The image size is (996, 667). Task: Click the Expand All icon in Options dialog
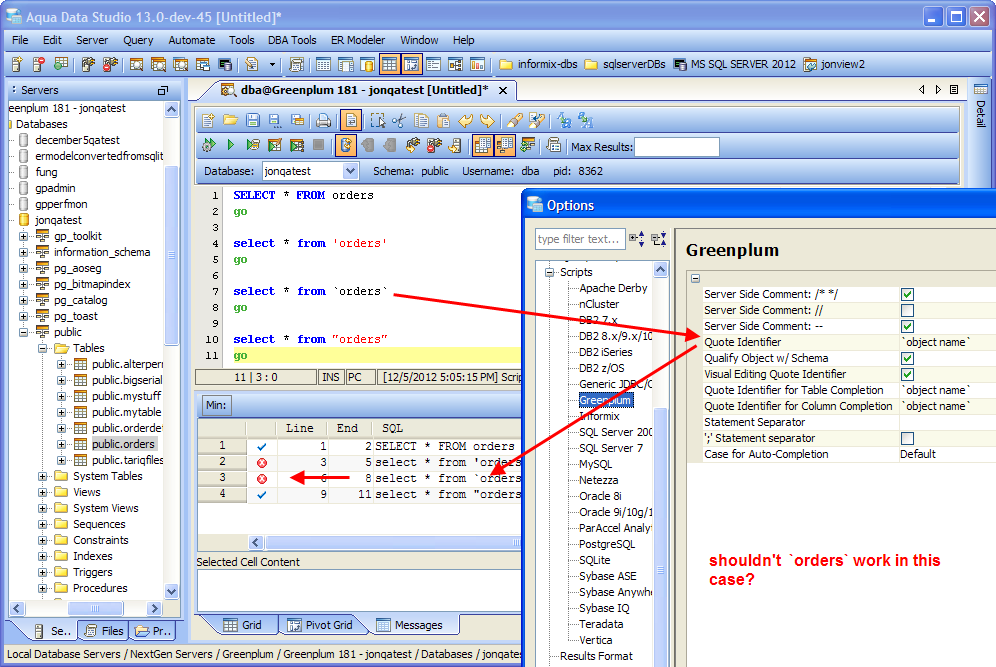[x=636, y=239]
